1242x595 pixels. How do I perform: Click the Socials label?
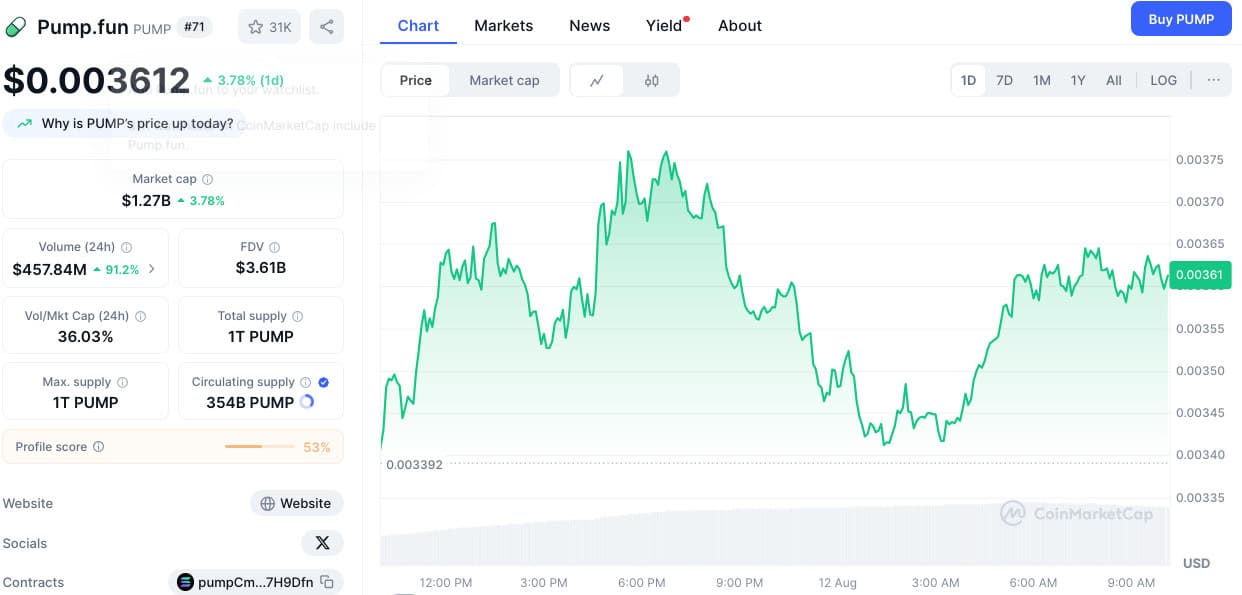25,543
